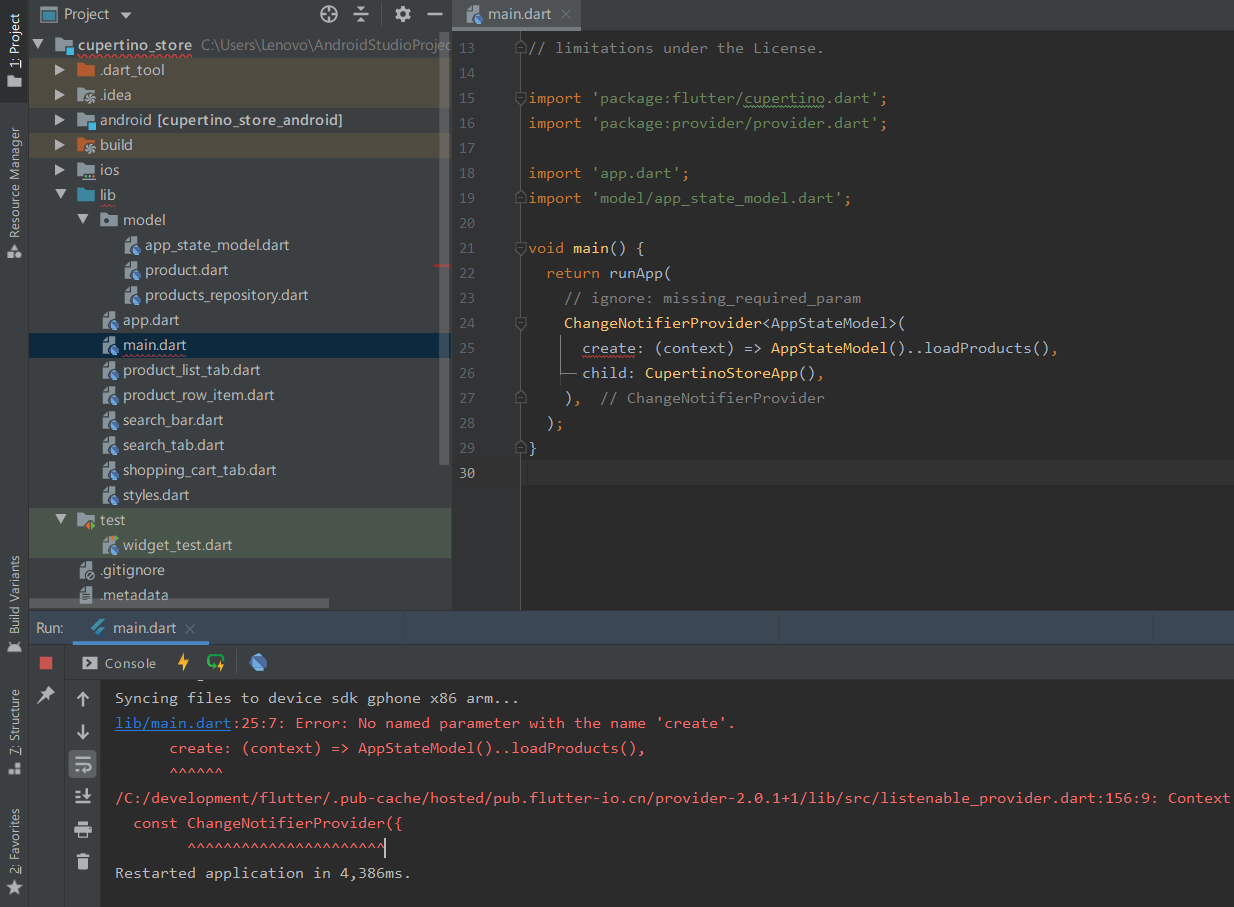Expand the build folder
Viewport: 1234px width, 907px height.
[x=60, y=145]
